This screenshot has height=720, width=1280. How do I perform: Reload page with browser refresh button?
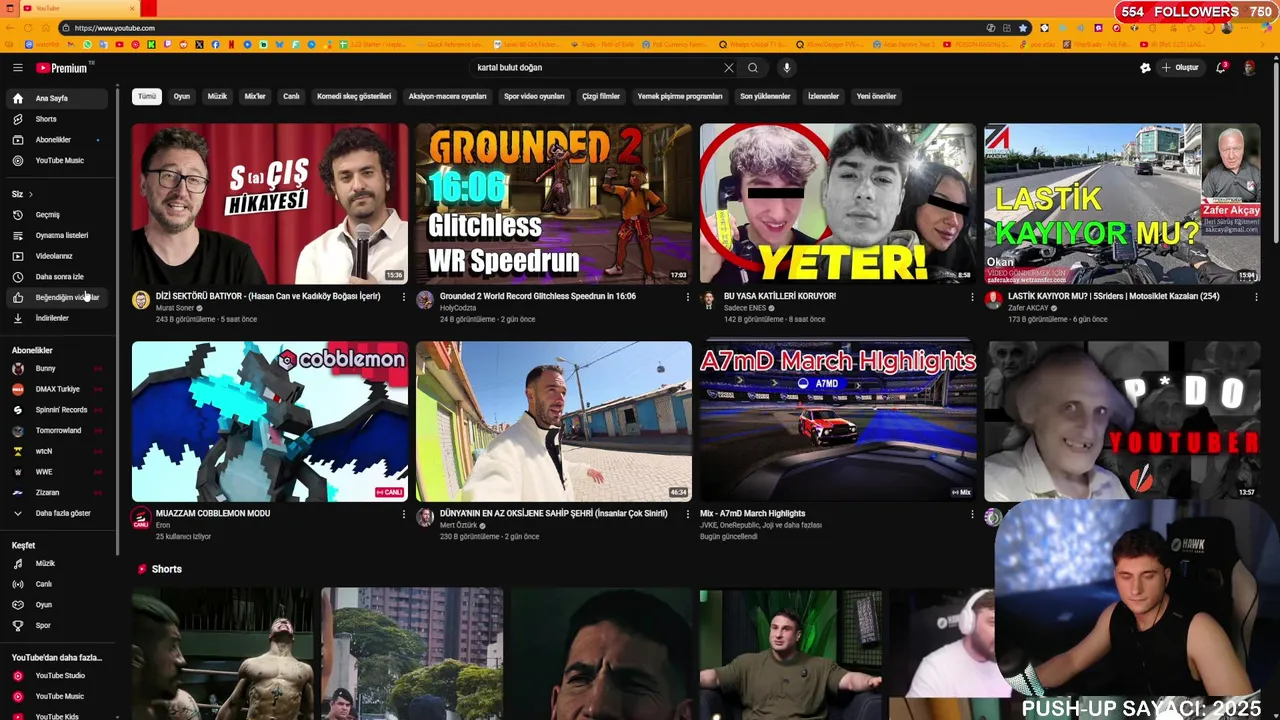click(46, 28)
